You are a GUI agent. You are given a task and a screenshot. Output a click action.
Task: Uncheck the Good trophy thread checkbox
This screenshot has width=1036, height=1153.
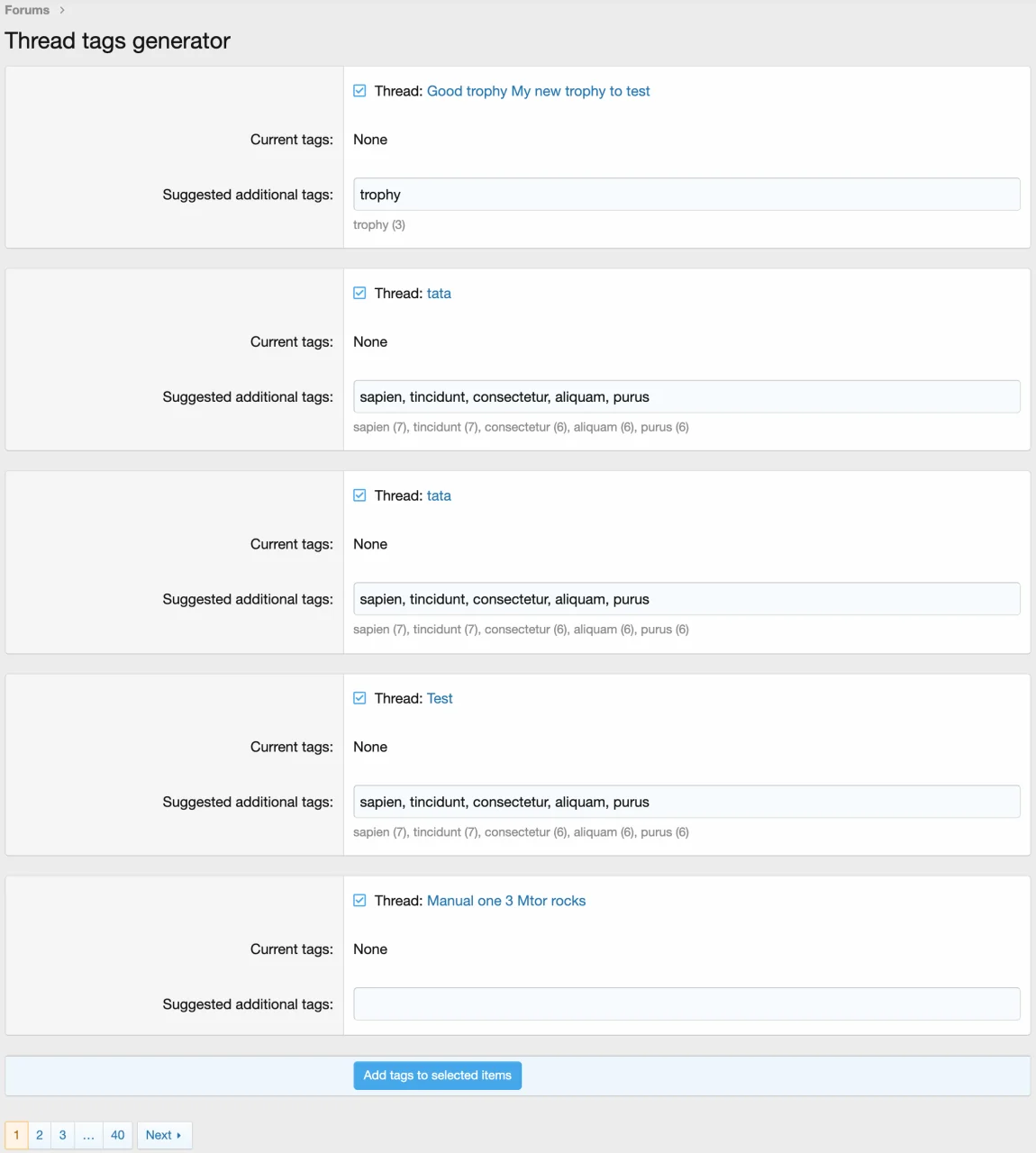359,91
